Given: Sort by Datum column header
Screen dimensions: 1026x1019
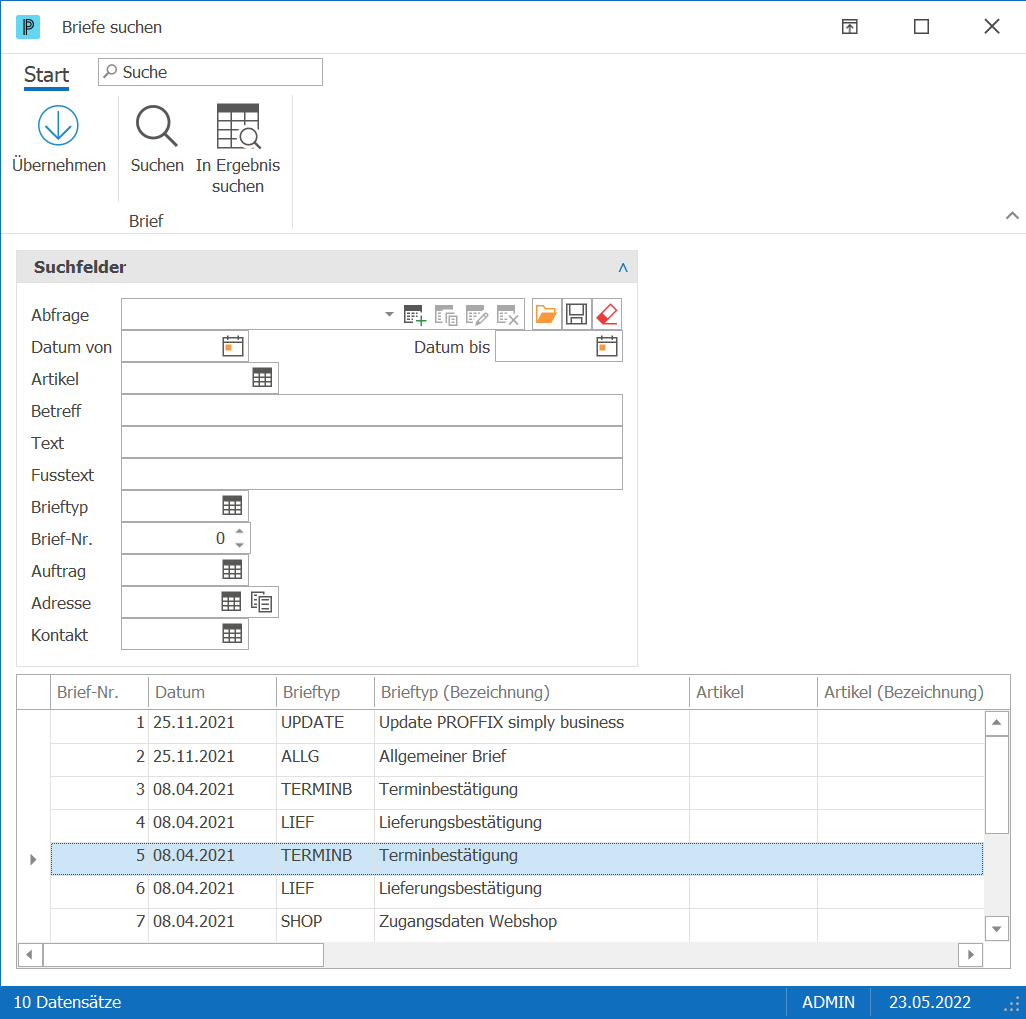Looking at the screenshot, I should click(x=213, y=692).
